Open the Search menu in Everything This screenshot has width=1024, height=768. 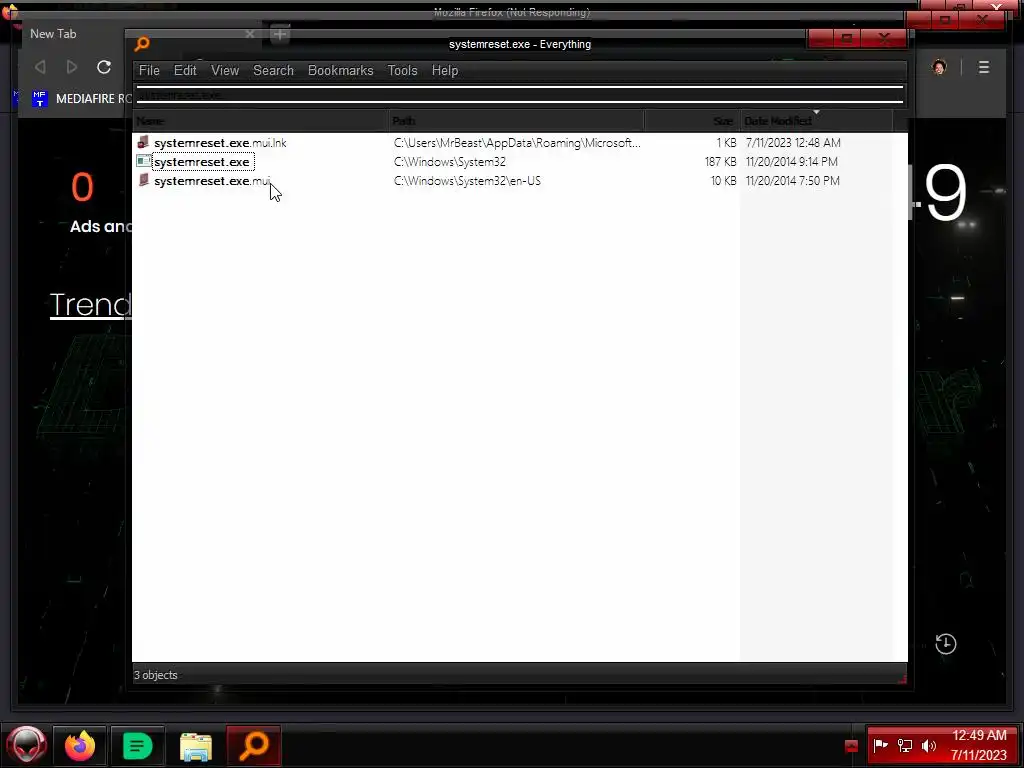pos(273,71)
